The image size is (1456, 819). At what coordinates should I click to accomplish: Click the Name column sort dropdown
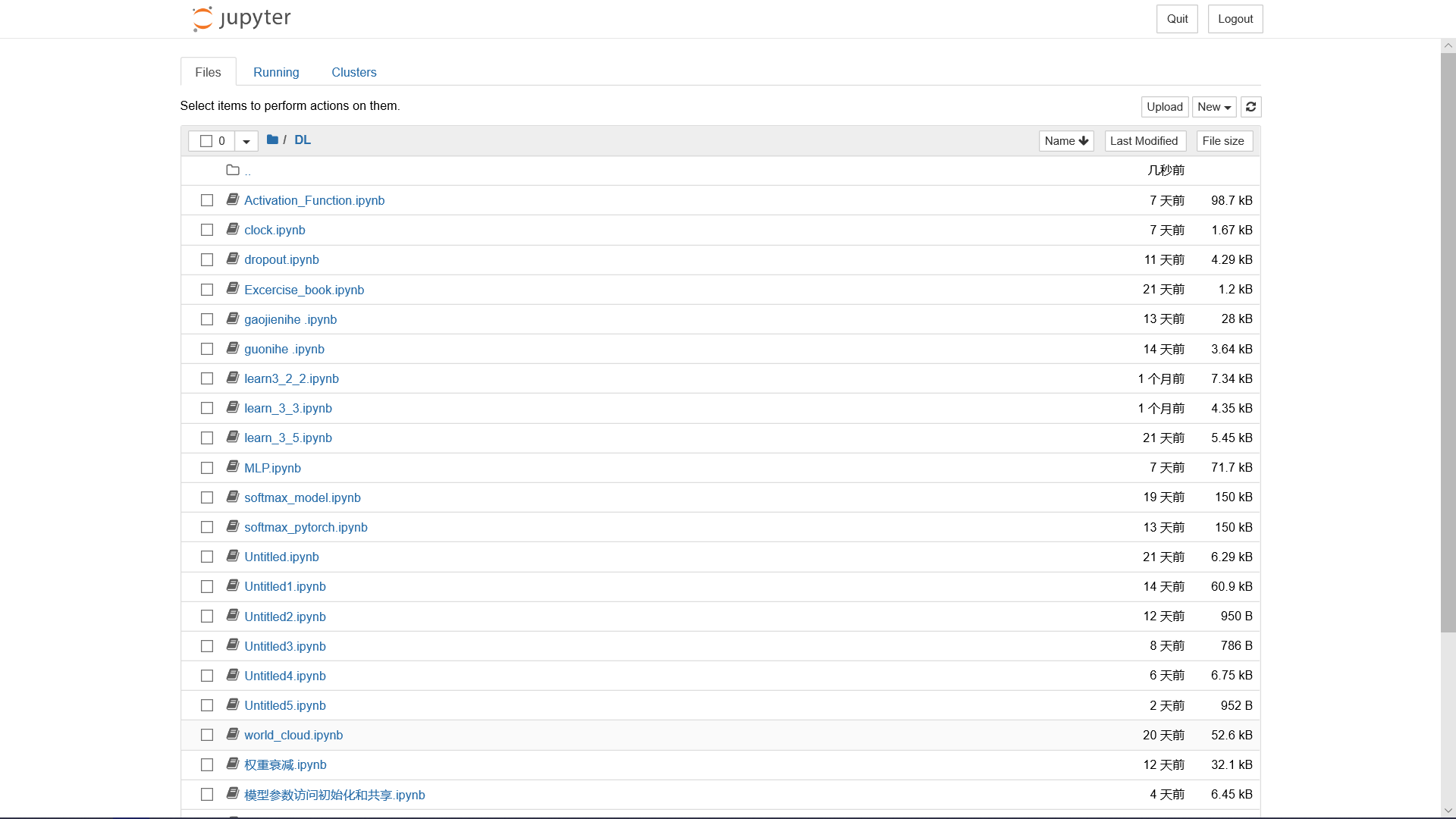(x=1066, y=141)
